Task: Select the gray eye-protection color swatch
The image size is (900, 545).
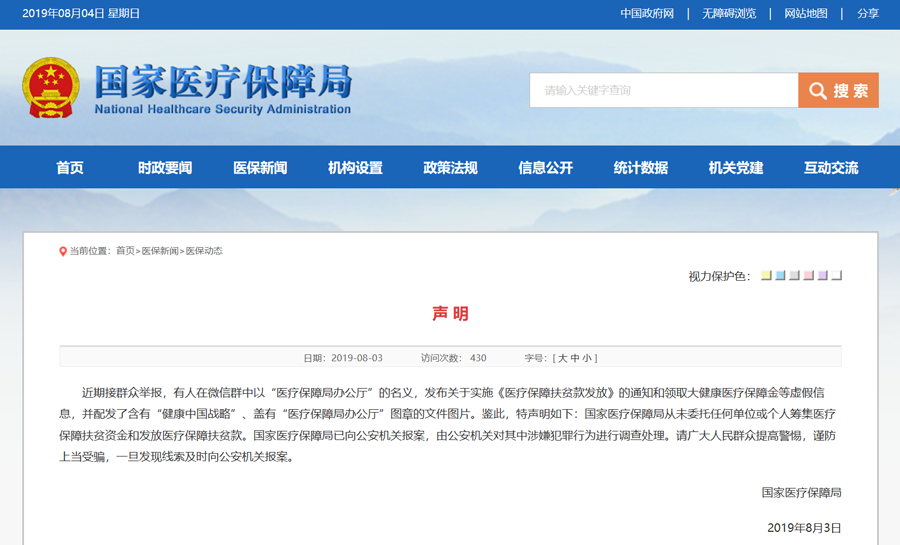Action: point(794,275)
